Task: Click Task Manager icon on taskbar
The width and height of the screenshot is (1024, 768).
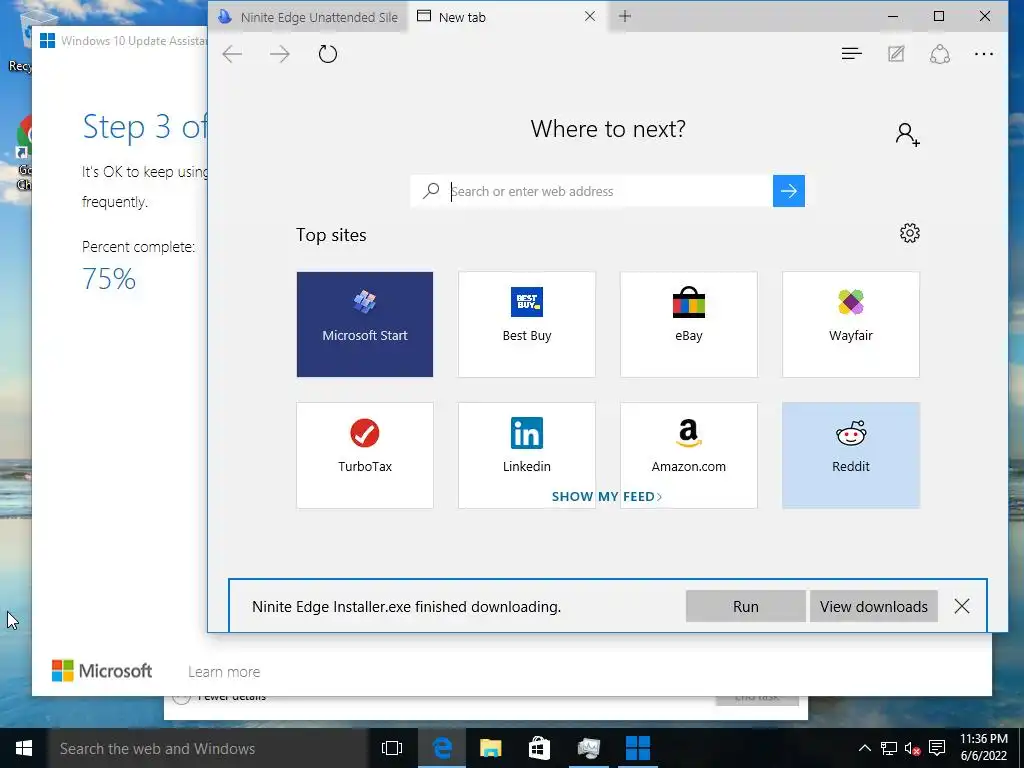Action: 588,748
